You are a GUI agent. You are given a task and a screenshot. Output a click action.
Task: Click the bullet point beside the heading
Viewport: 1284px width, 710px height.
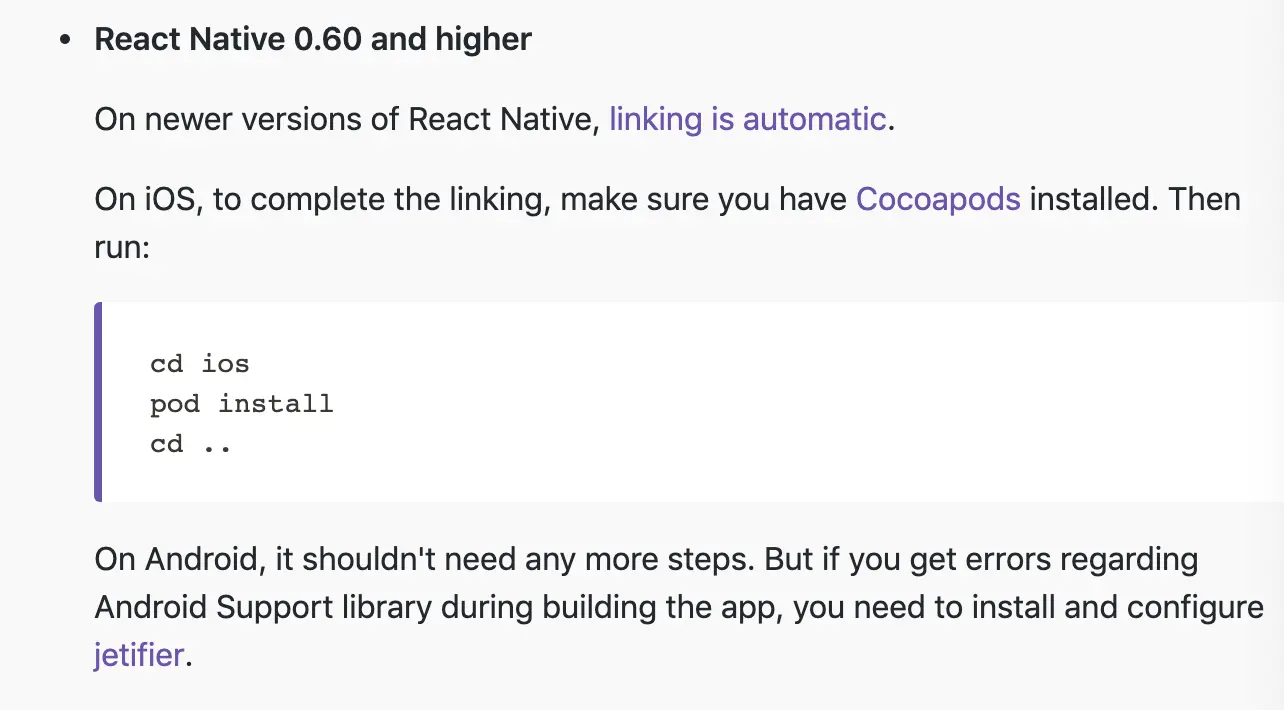click(x=66, y=41)
